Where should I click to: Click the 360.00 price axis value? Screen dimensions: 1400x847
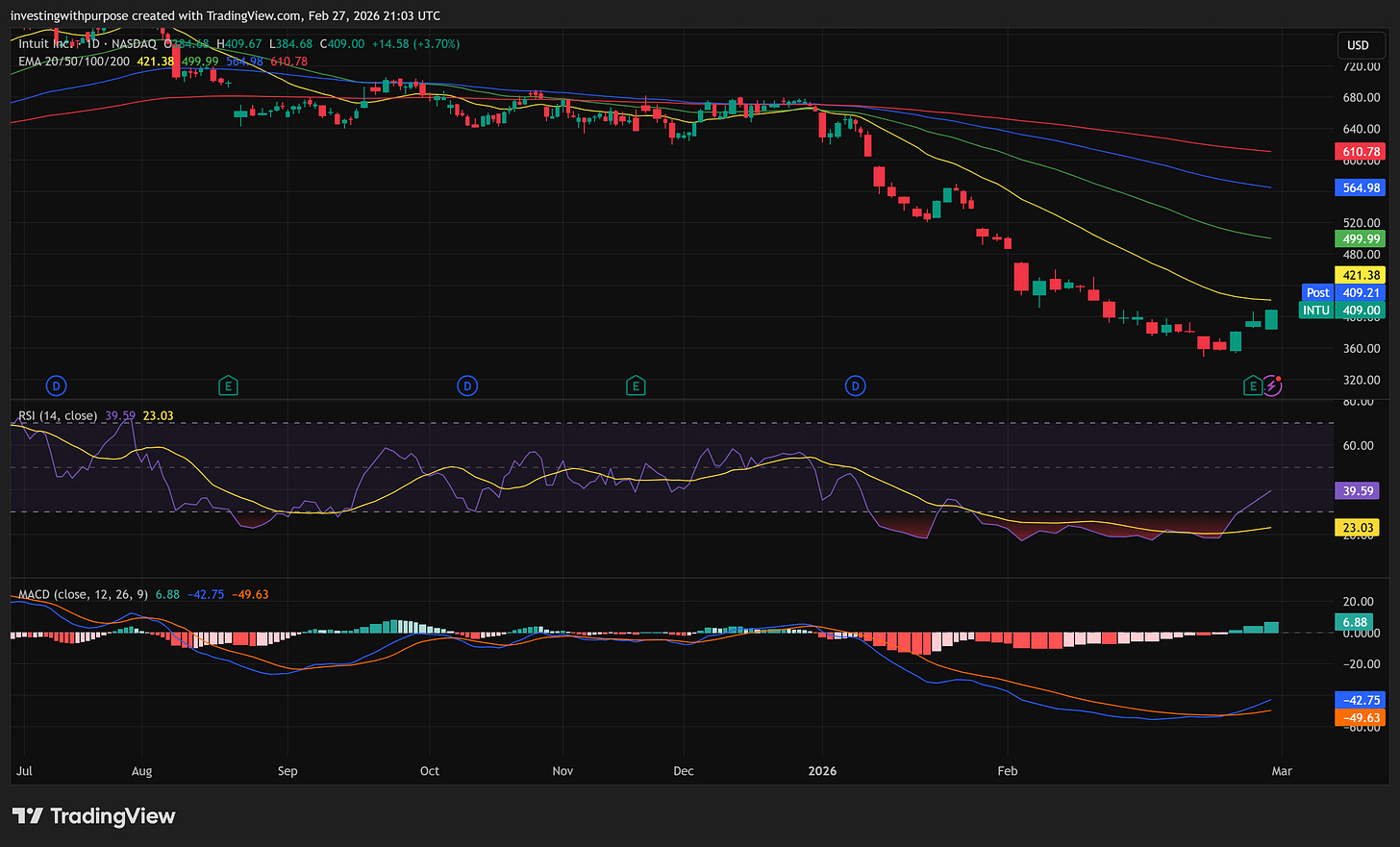pos(1361,349)
